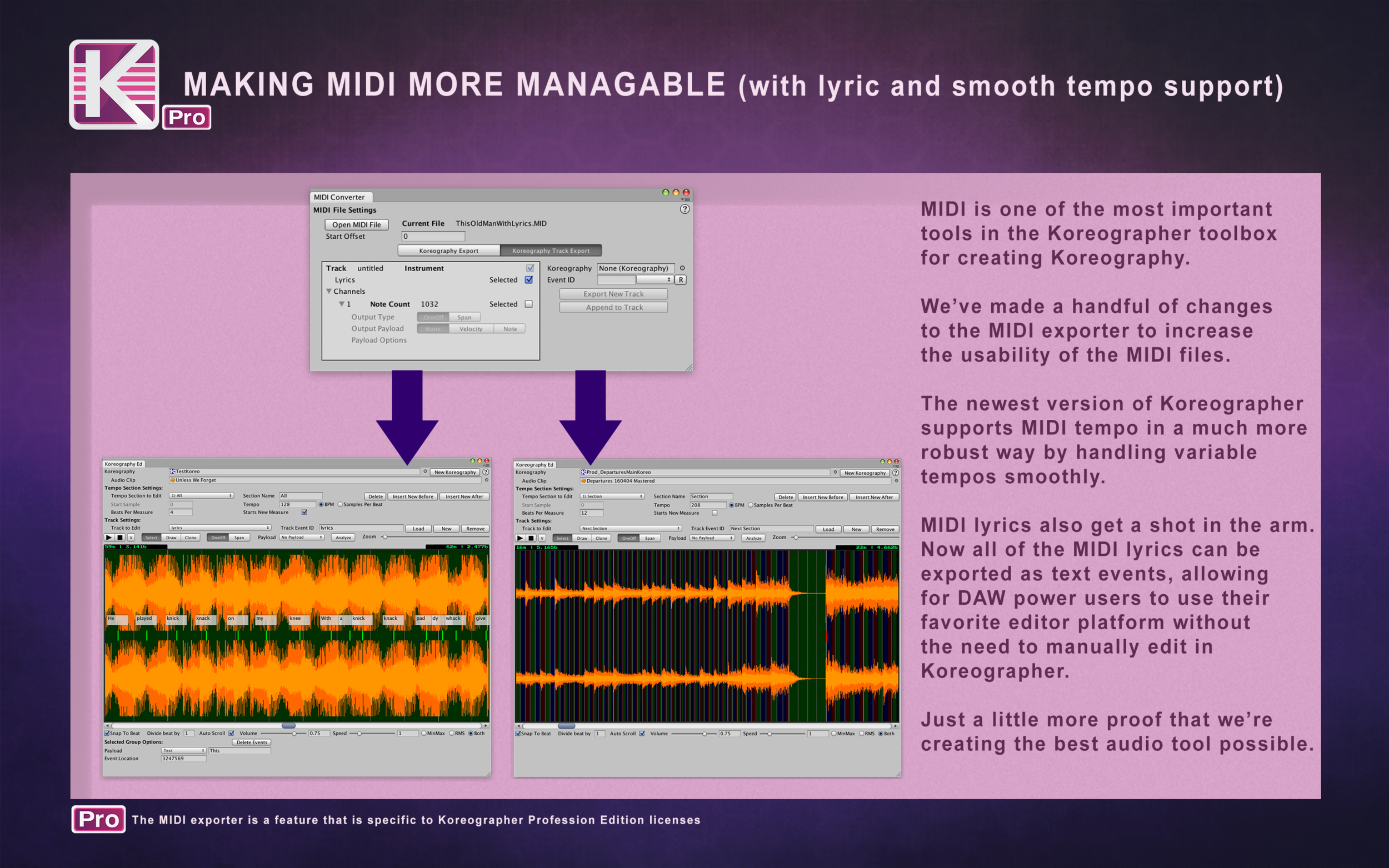Select Span event type in TestKoreo editor
The height and width of the screenshot is (868, 1389).
239,538
